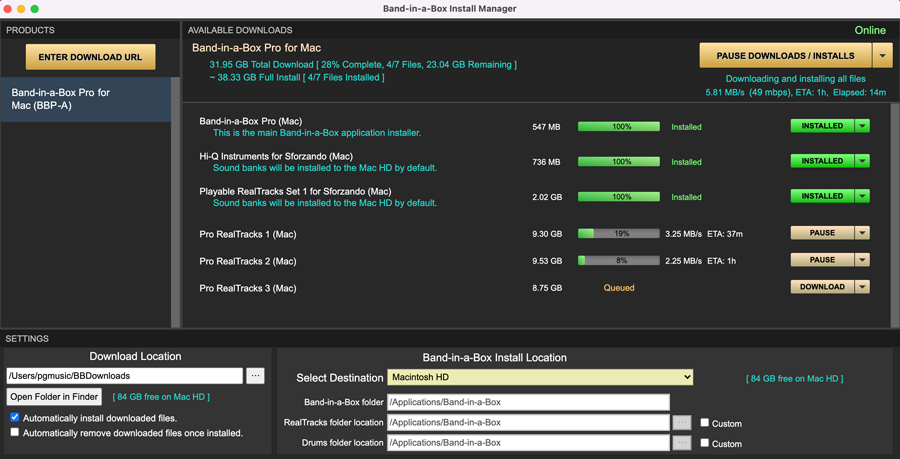Click INSTALLED button for Hi-Q Instruments for Sforzando
The height and width of the screenshot is (459, 900).
pos(822,161)
